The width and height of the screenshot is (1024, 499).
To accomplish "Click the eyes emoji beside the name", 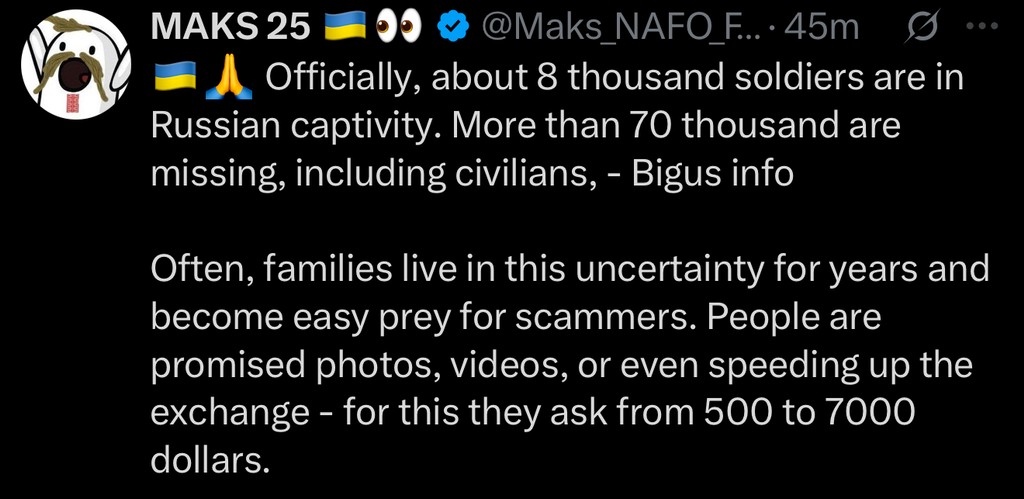I will pos(400,28).
